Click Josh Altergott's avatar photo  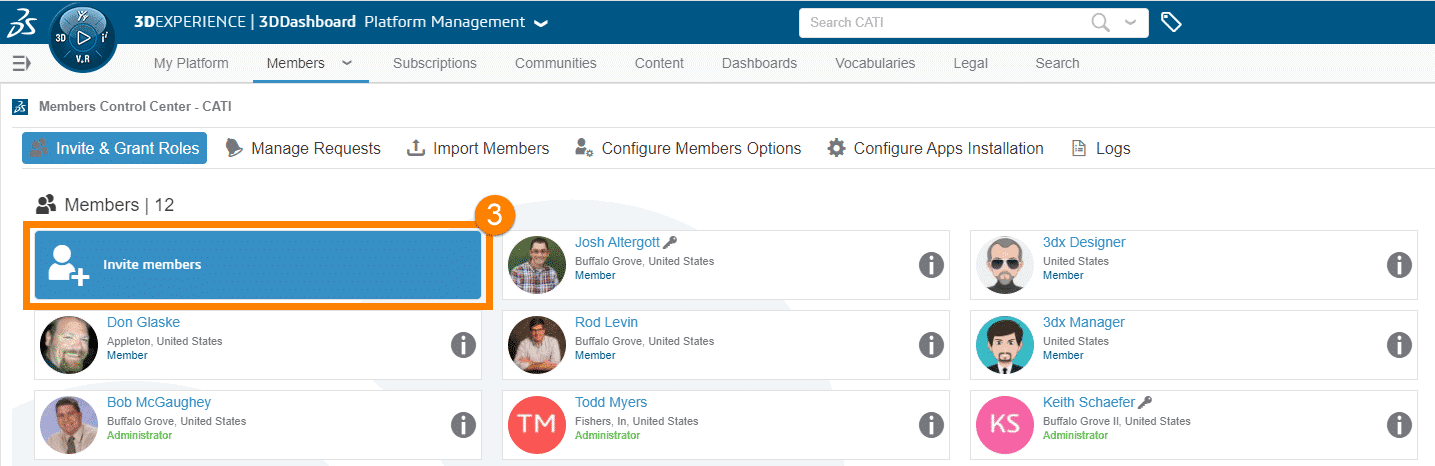click(537, 265)
